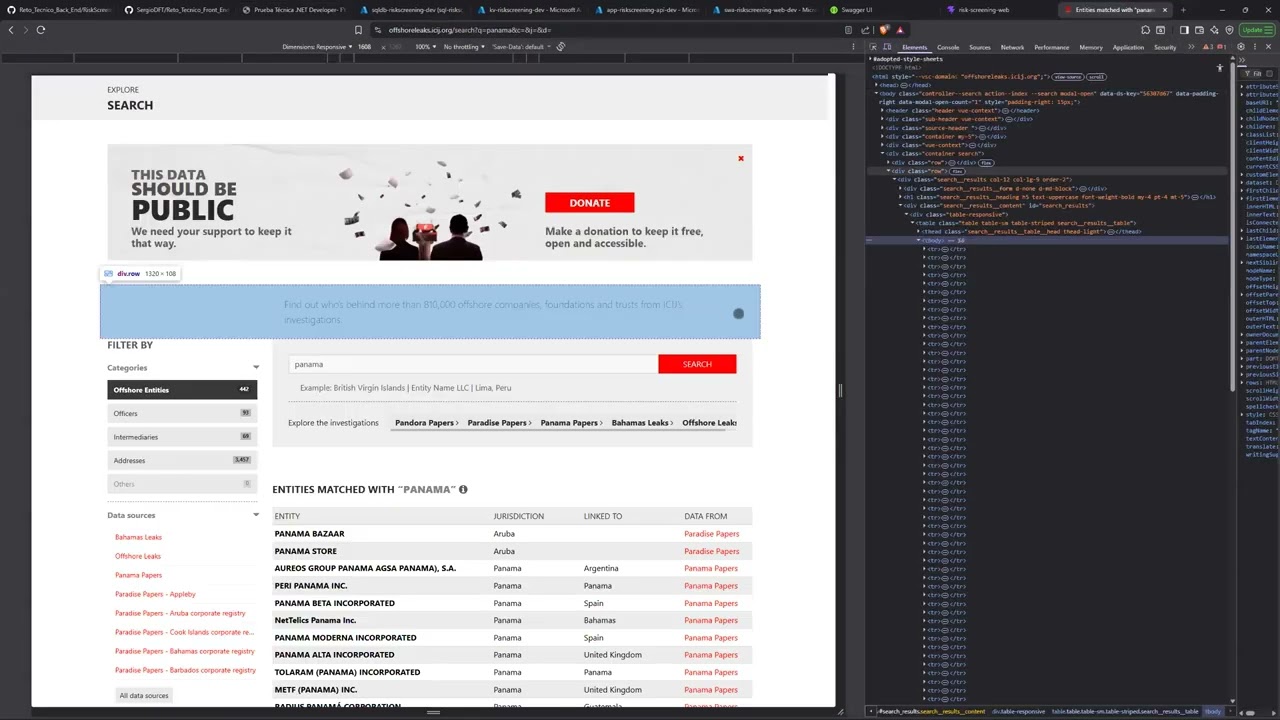This screenshot has width=1280, height=720.
Task: Show more DevTools tabs chevron
Action: point(1191,47)
